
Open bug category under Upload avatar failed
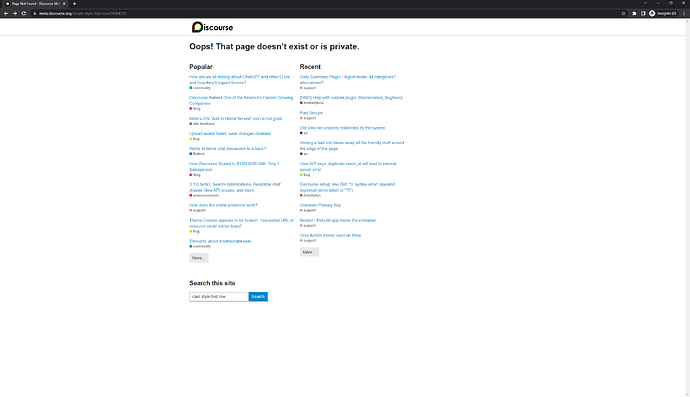(x=194, y=139)
